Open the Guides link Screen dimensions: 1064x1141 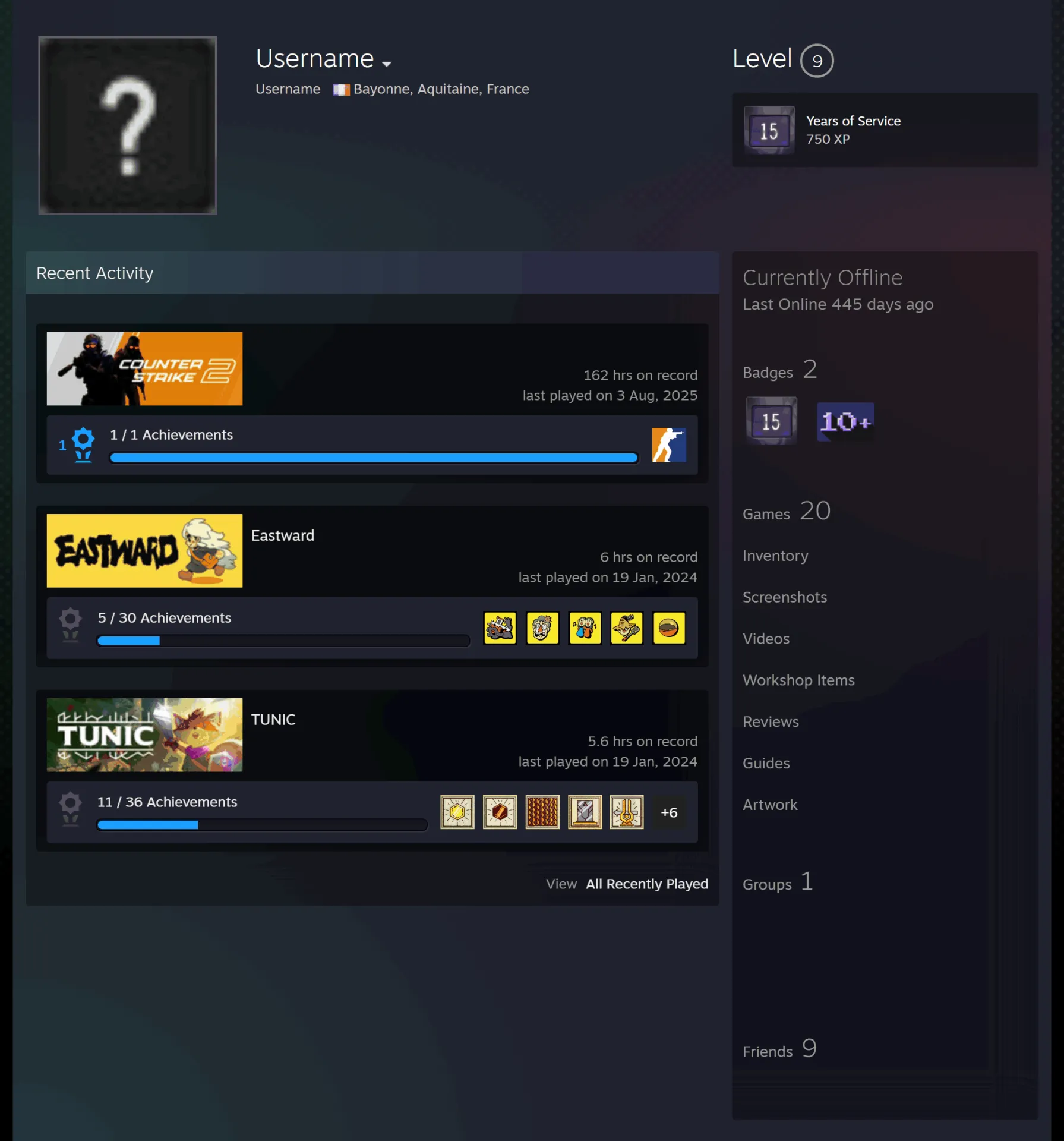pyautogui.click(x=766, y=764)
